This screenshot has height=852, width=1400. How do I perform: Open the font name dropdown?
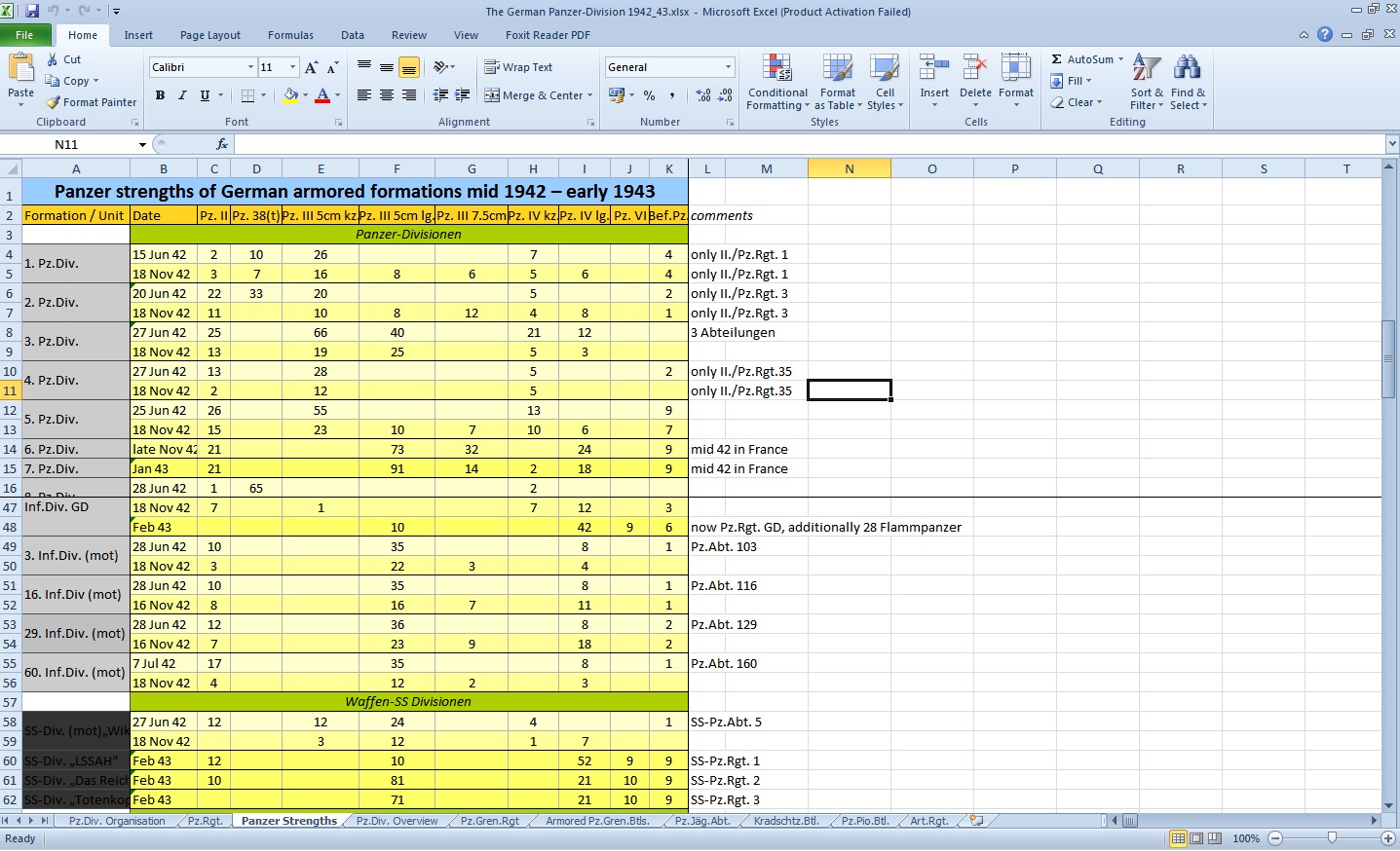tap(250, 67)
